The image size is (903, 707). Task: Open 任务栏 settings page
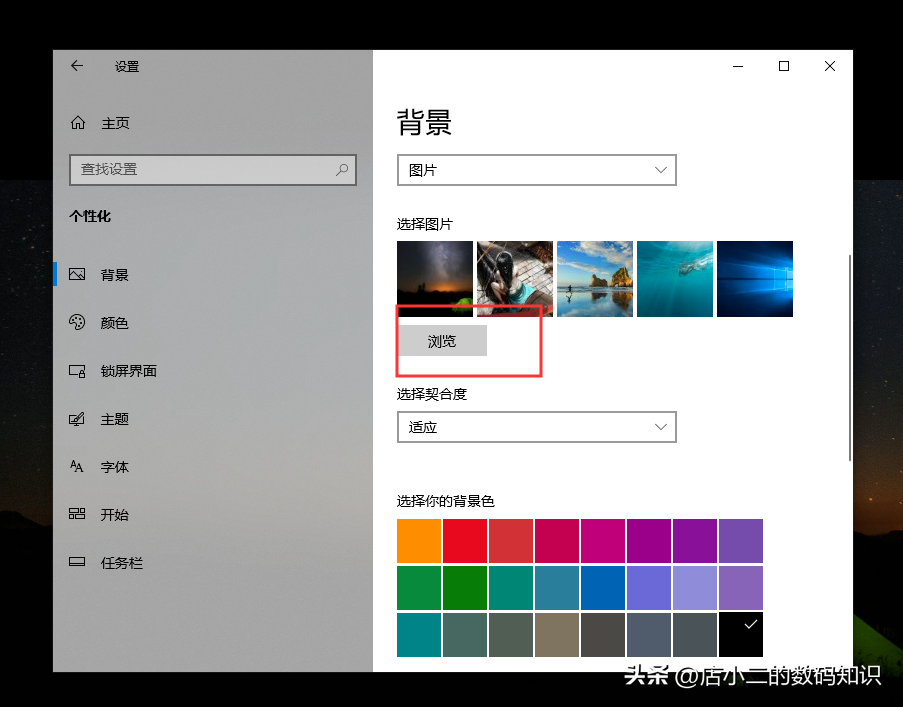pyautogui.click(x=122, y=562)
